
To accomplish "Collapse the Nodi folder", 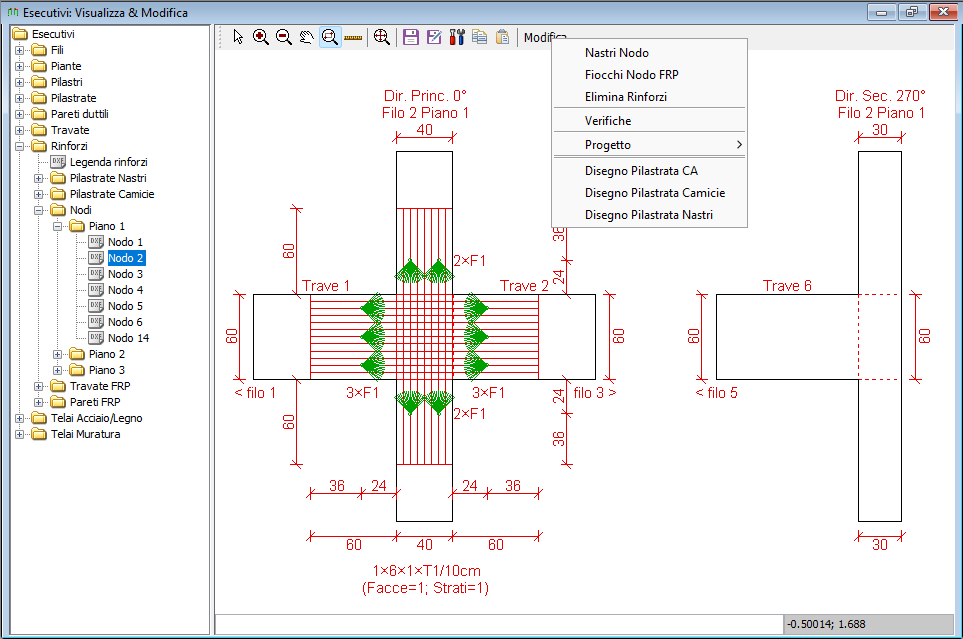I will (x=39, y=210).
